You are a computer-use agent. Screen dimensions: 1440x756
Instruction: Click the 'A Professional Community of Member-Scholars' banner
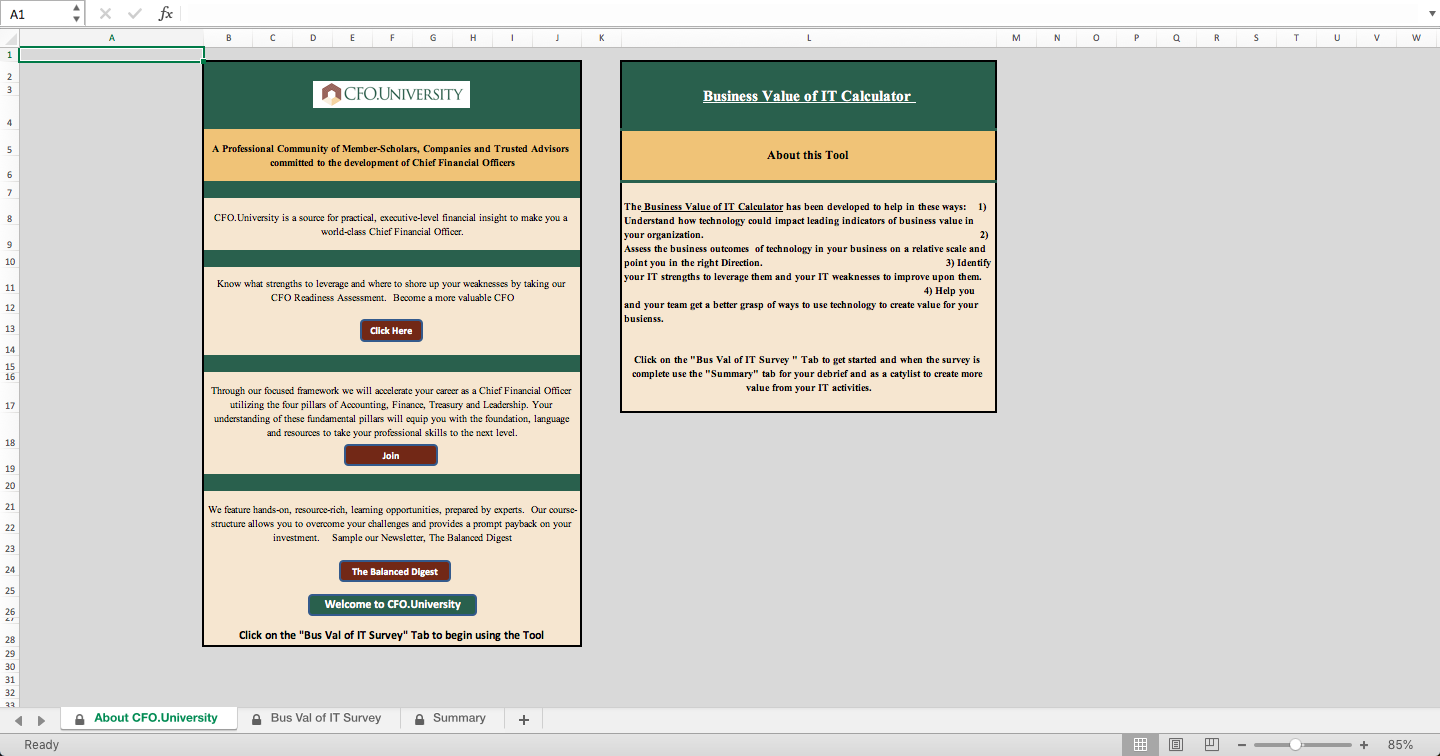[x=391, y=155]
